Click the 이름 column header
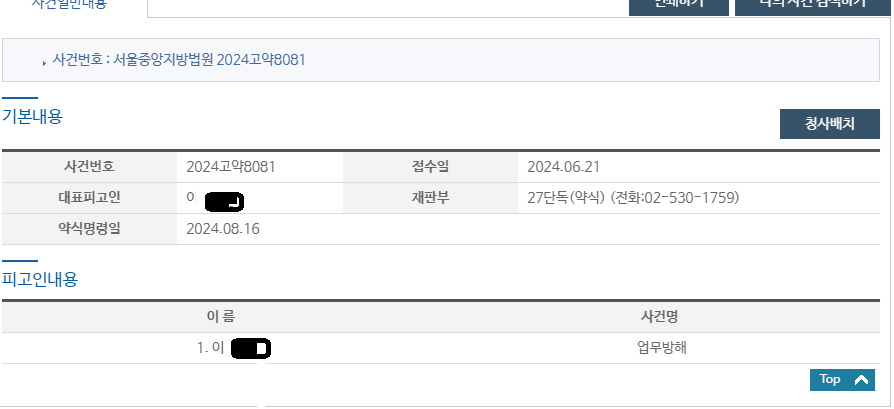The width and height of the screenshot is (894, 409). [x=220, y=317]
